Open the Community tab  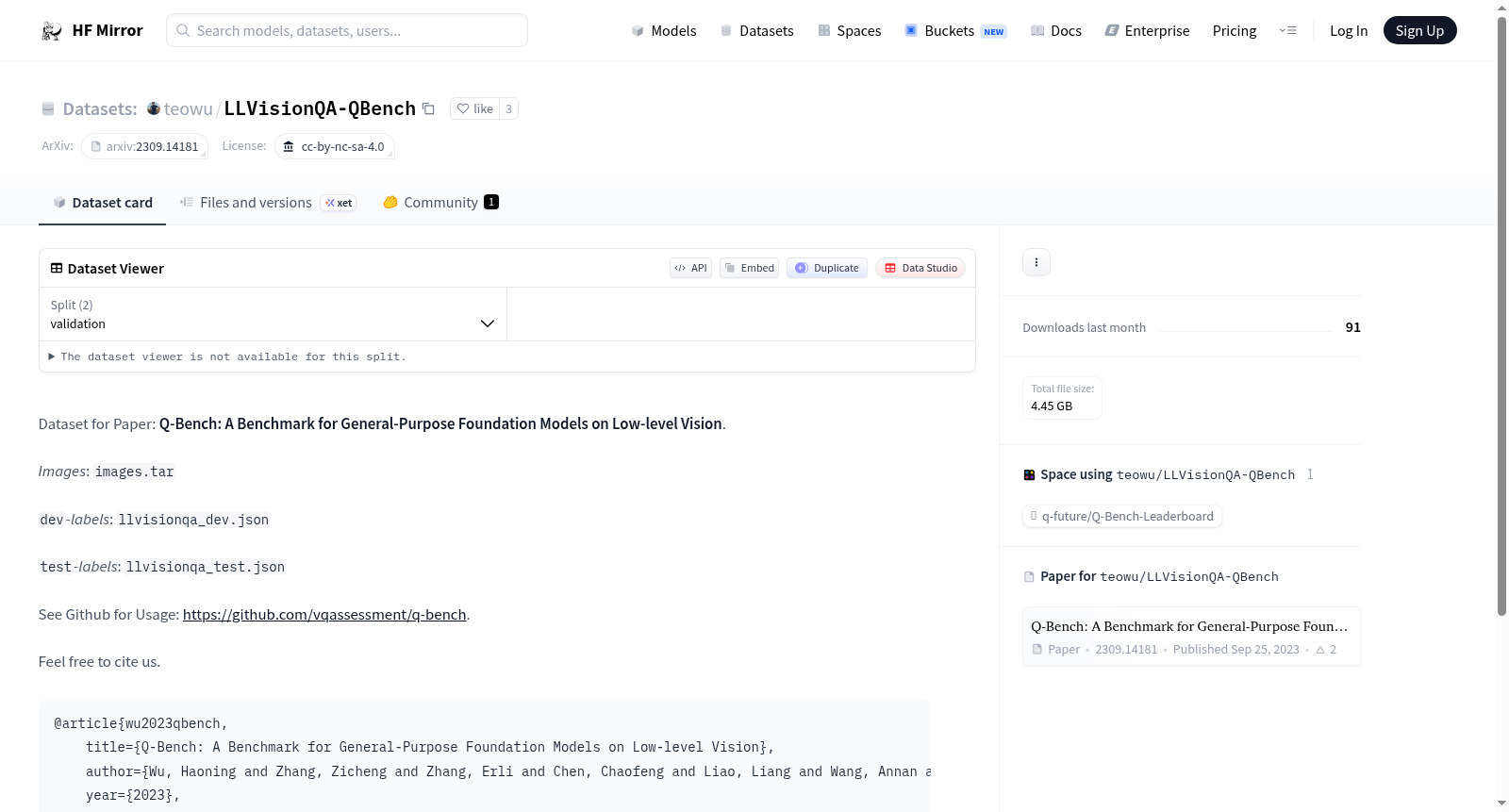(x=440, y=203)
